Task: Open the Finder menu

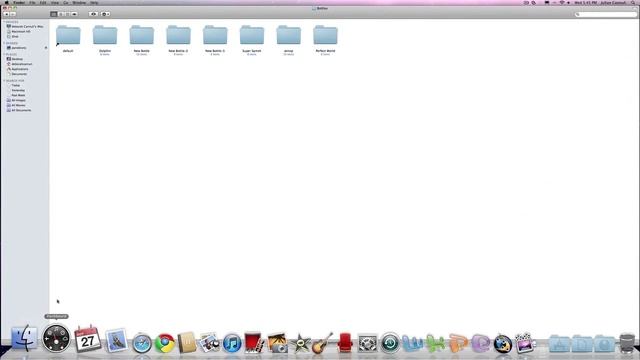Action: pos(19,2)
